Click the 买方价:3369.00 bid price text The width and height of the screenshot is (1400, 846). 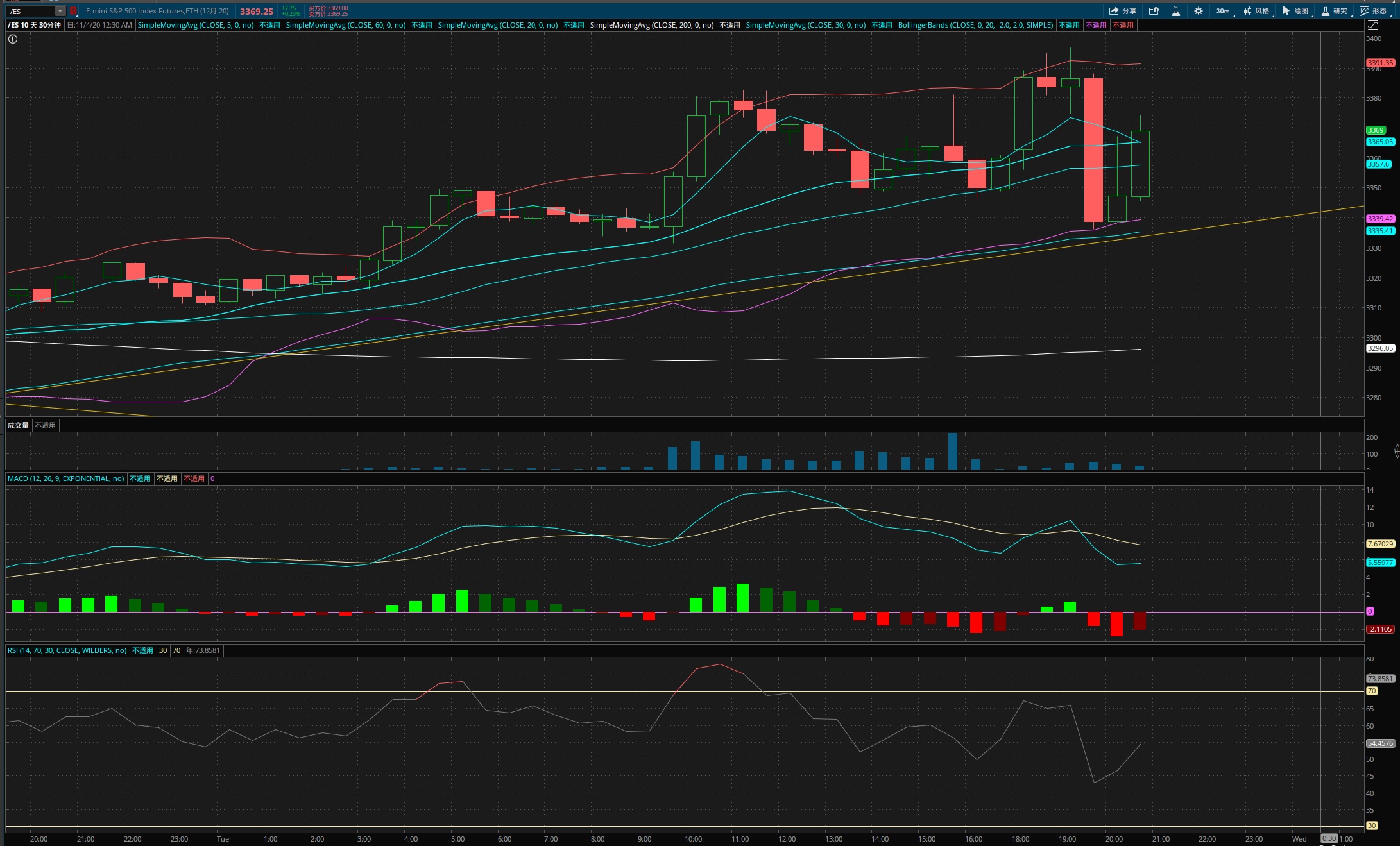329,8
